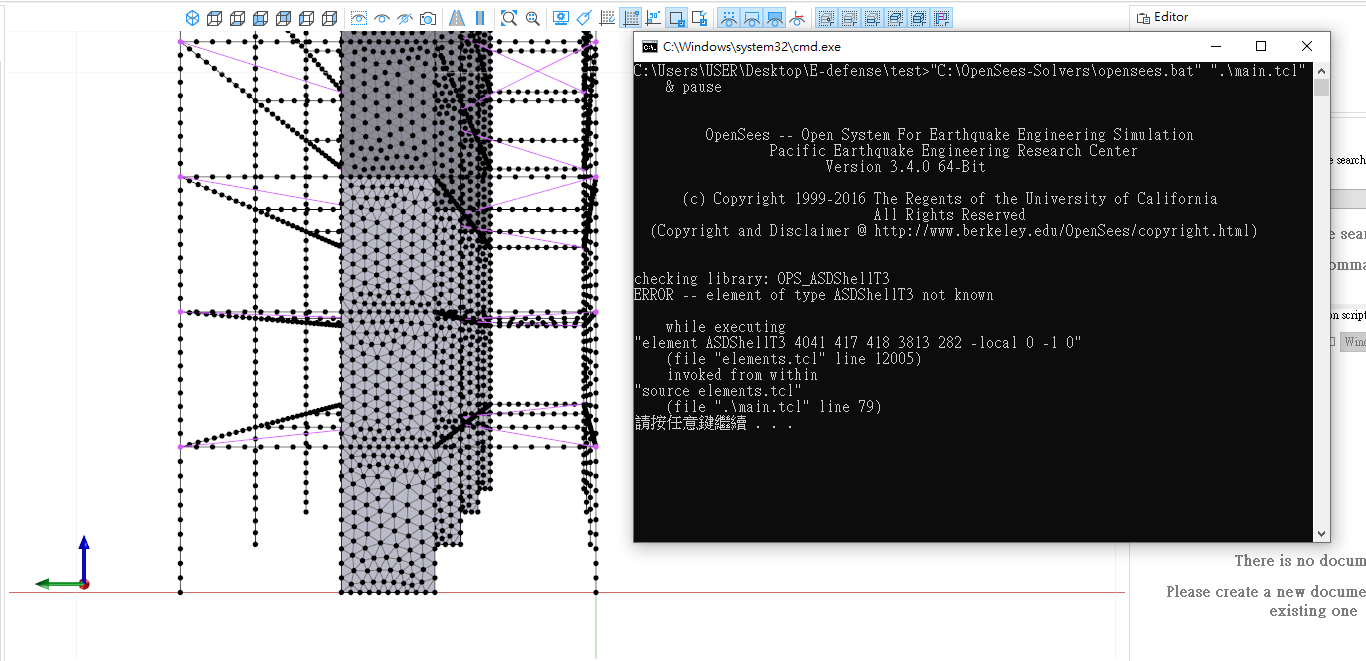The image size is (1366, 661).
Task: Click the rectangle selection with pencil icon
Action: pyautogui.click(x=701, y=18)
